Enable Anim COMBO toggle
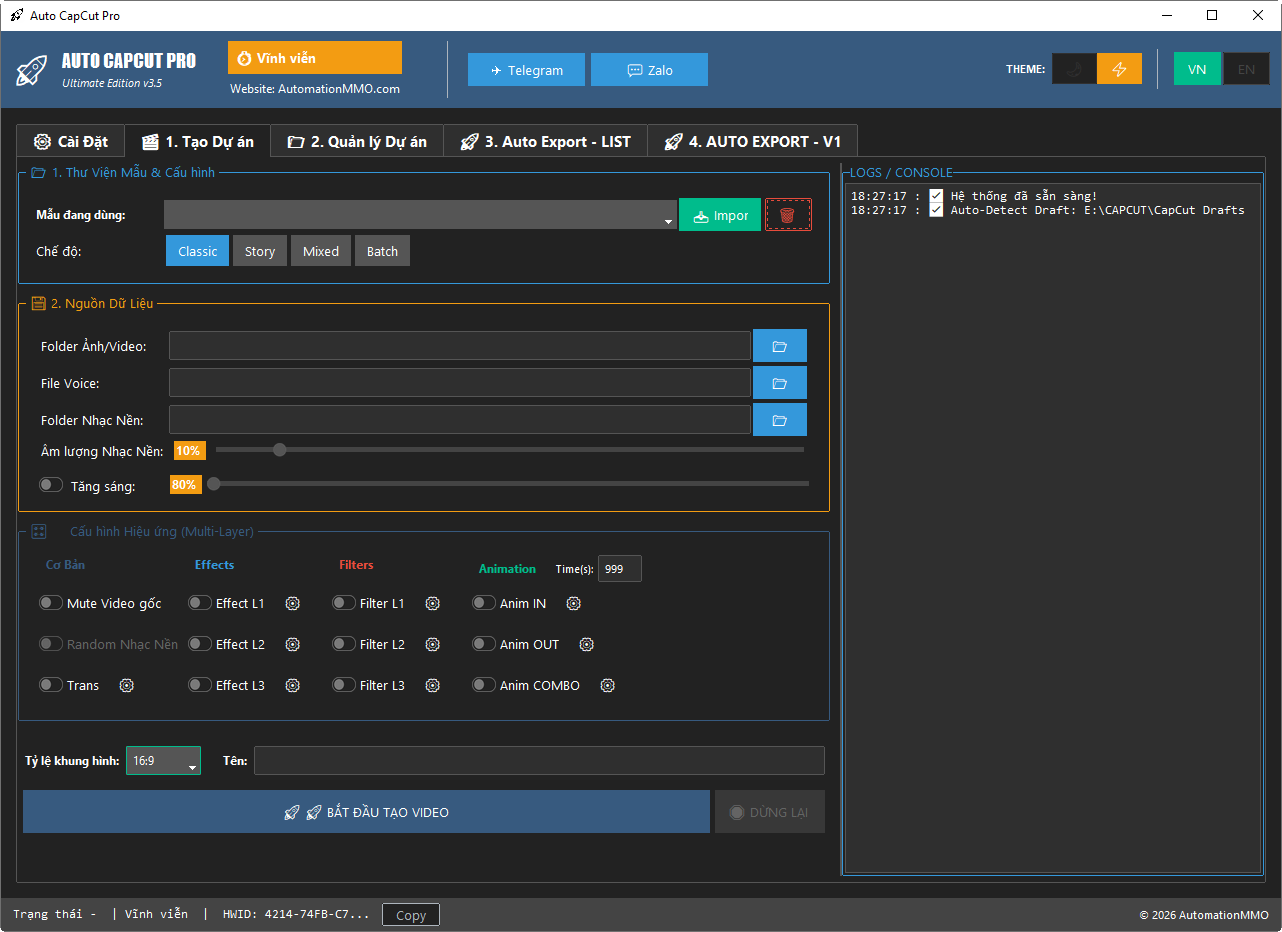 tap(484, 685)
